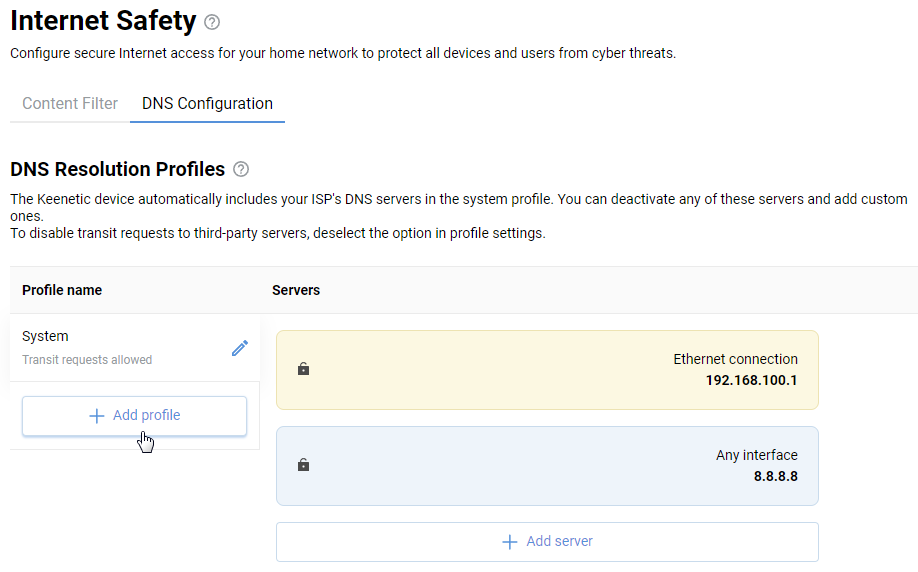Open help for DNS Resolution Profiles
Screen dimensions: 918x572
(241, 170)
